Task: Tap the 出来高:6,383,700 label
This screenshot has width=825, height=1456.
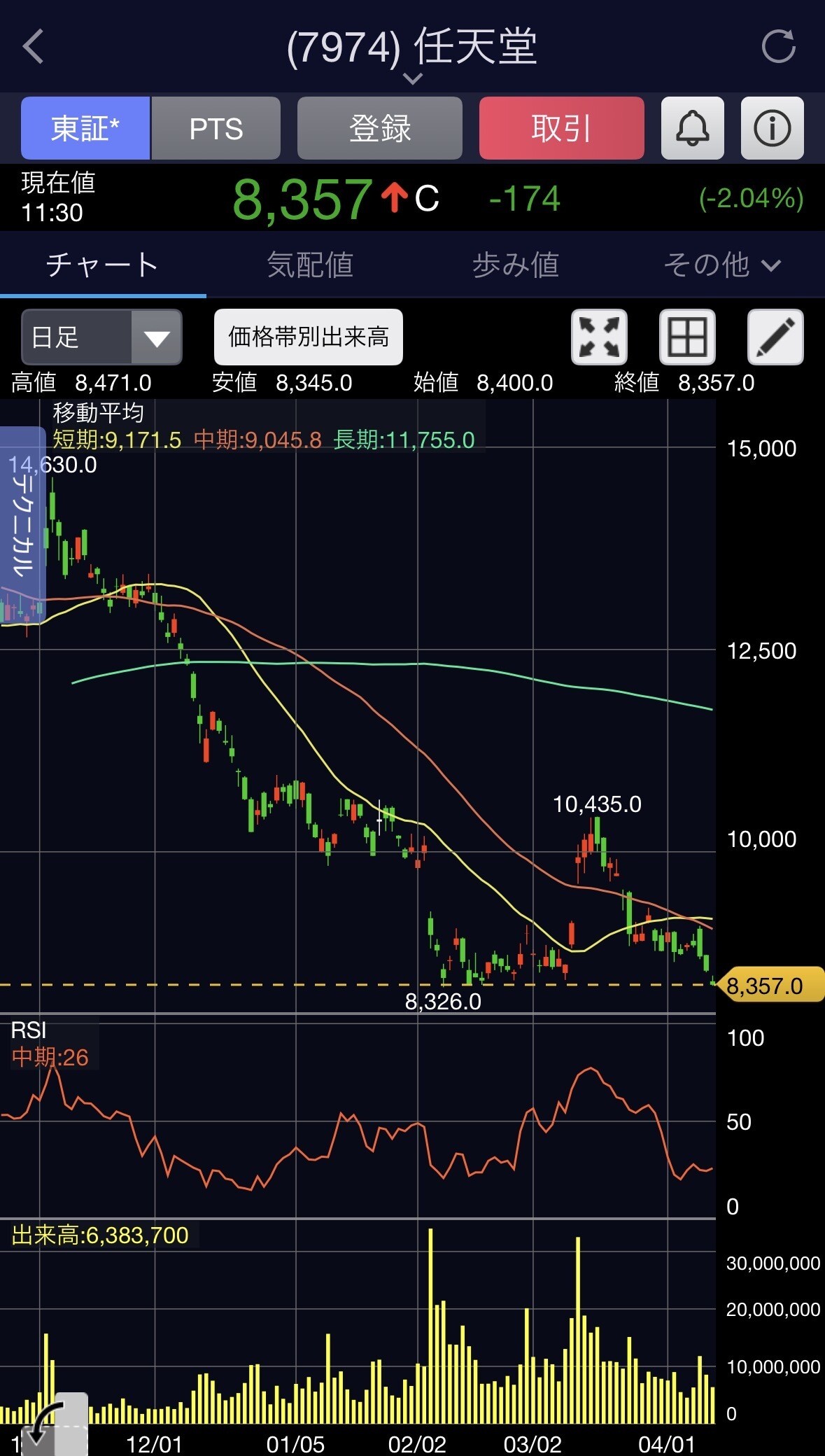Action: [x=100, y=1235]
